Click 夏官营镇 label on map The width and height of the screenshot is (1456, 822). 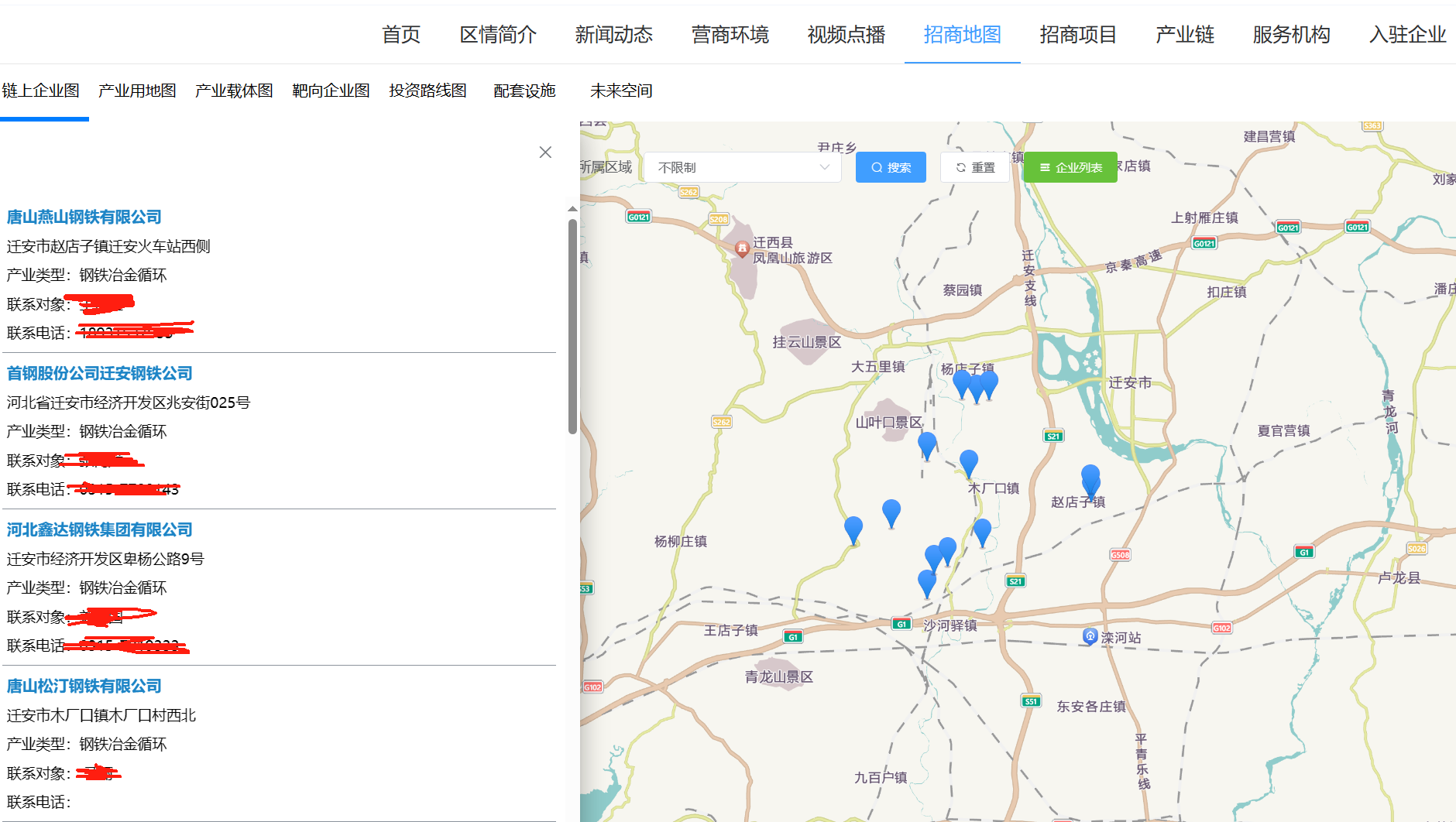pos(1284,430)
